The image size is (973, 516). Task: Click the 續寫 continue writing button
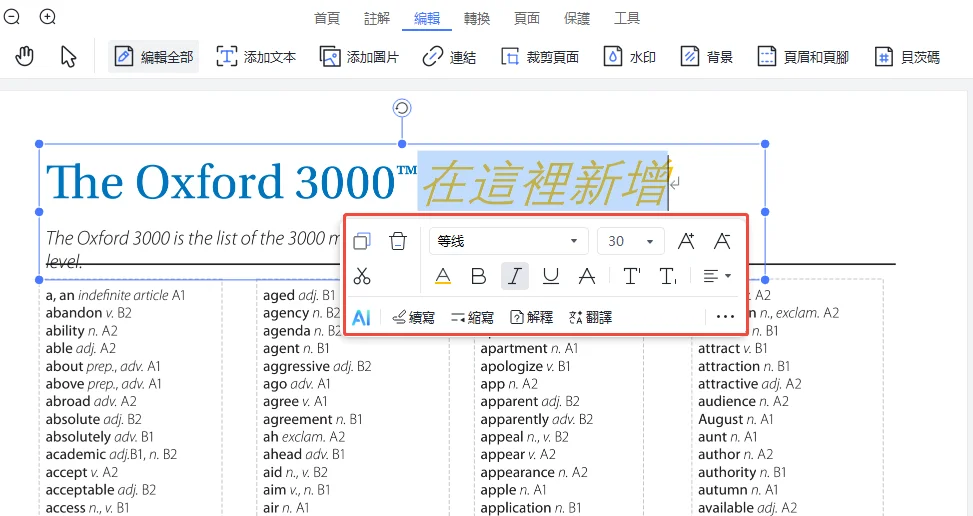click(x=414, y=318)
